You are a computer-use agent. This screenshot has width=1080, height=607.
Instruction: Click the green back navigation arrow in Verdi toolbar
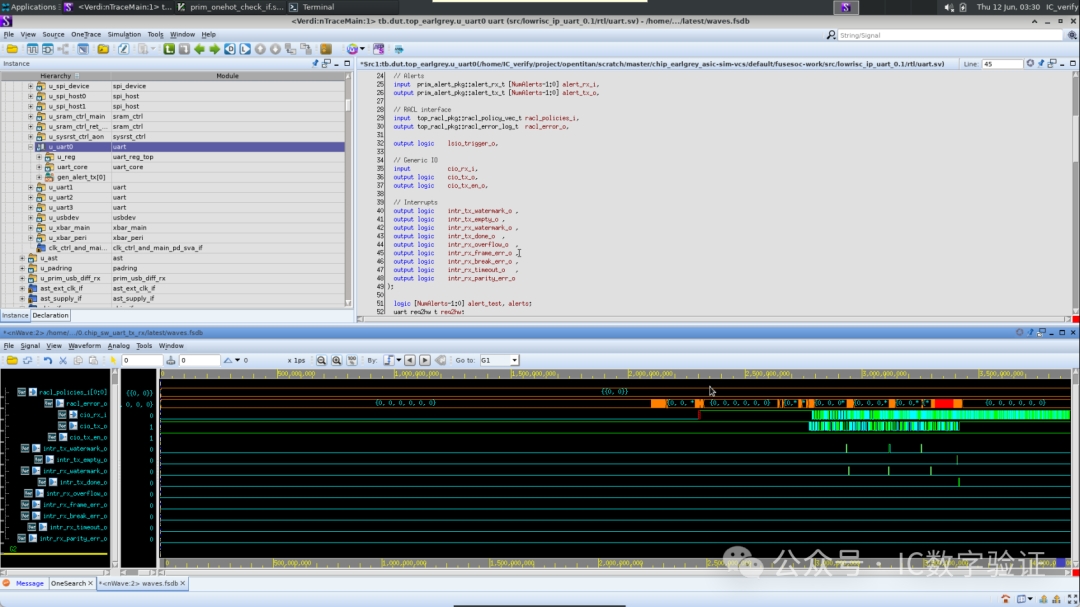(199, 47)
